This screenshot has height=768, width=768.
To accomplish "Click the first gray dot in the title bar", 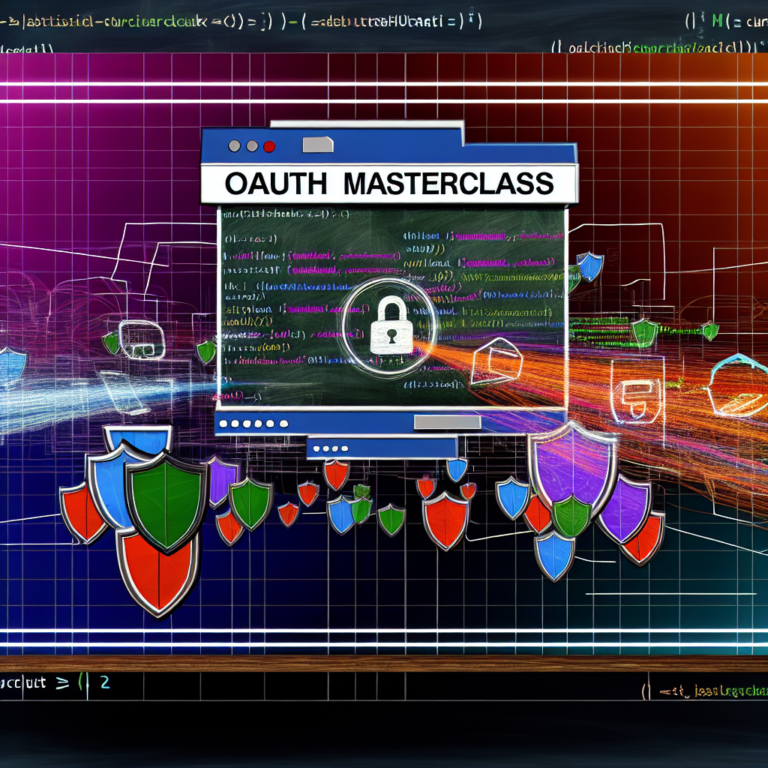I will [x=234, y=146].
